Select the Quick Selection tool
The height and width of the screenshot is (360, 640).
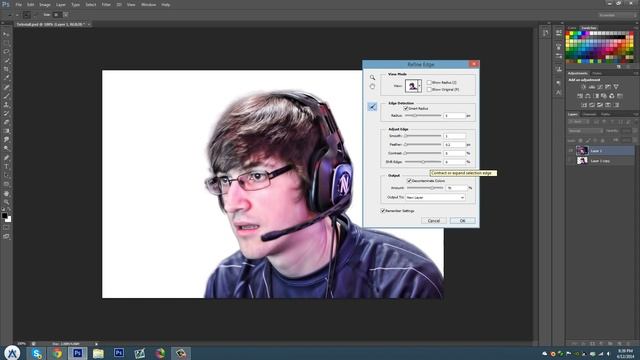coord(6,60)
